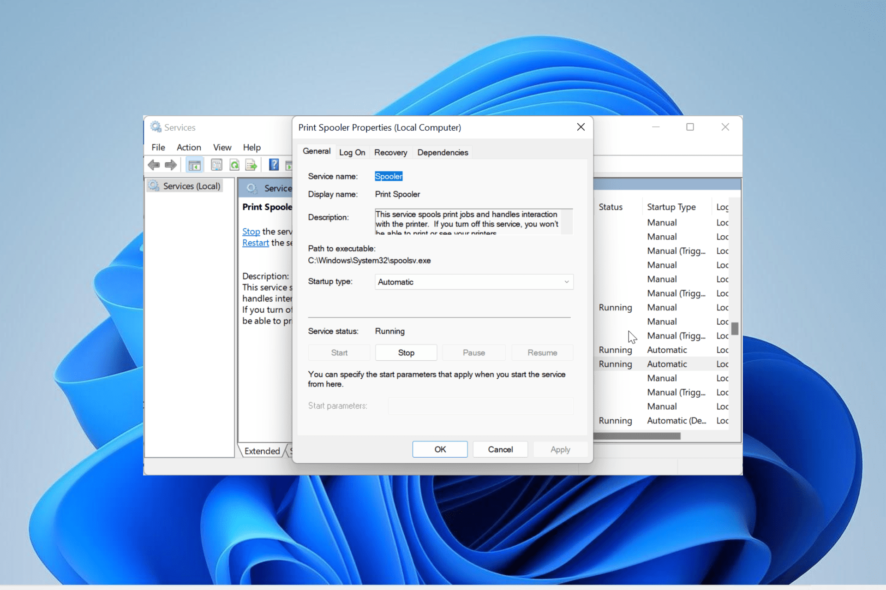Switch to the Log On tab

[352, 153]
